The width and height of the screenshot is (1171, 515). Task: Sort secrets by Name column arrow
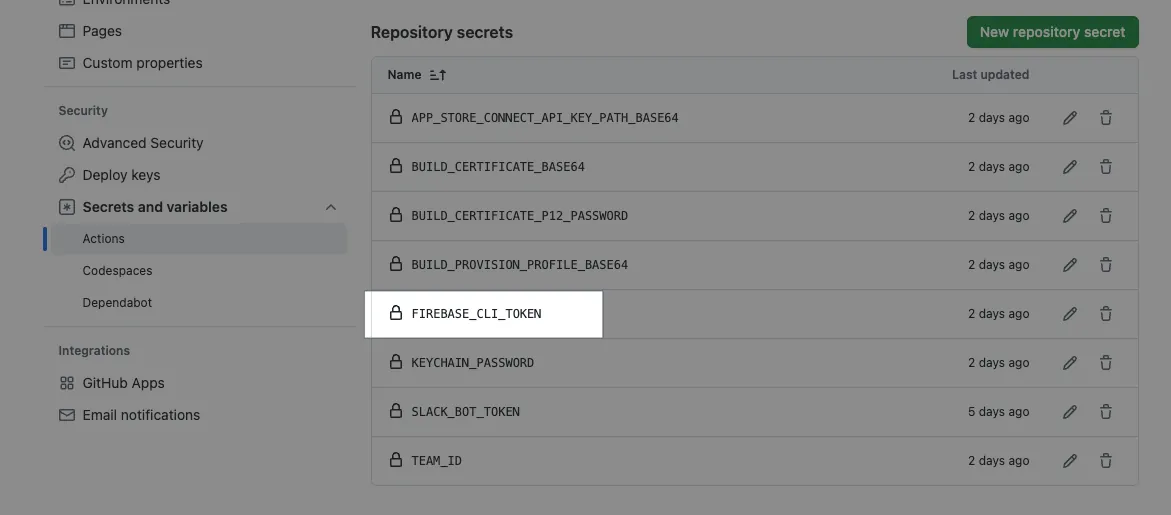[x=438, y=75]
